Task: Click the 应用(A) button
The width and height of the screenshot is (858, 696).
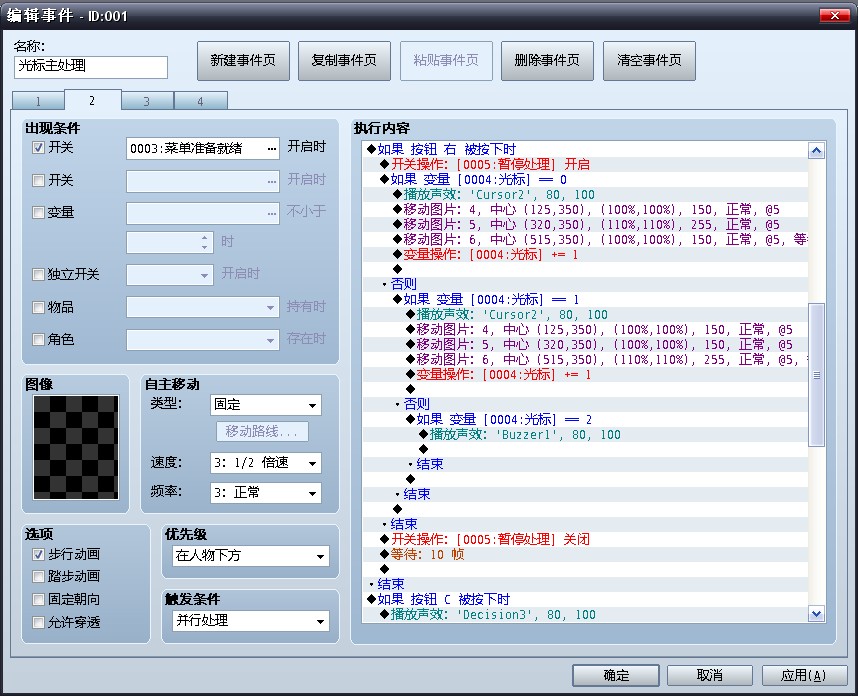Action: pos(803,675)
